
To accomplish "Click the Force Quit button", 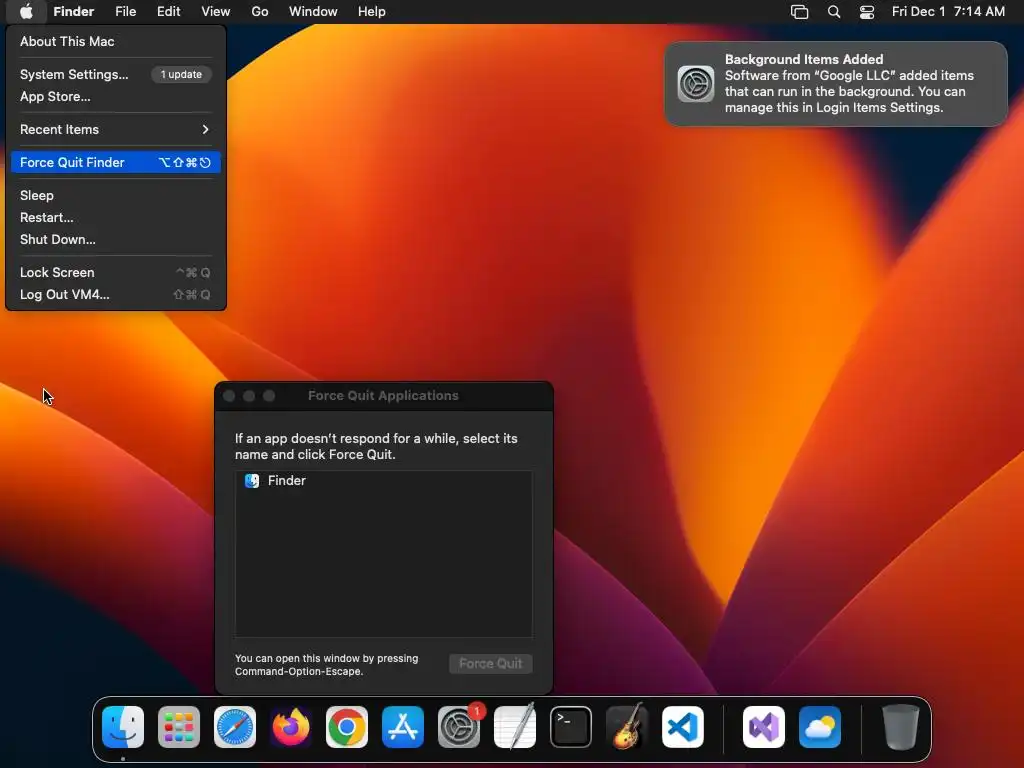I will pyautogui.click(x=490, y=664).
